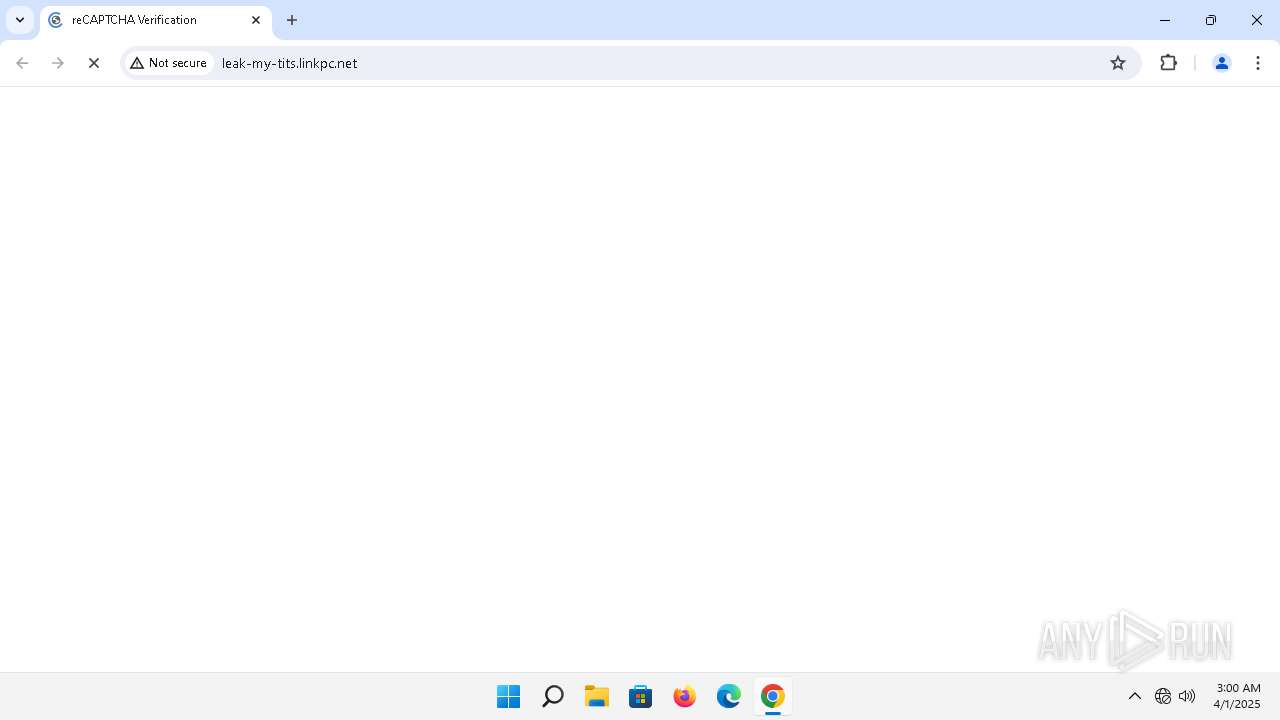The image size is (1280, 720).
Task: Open Microsoft Store from taskbar
Action: coord(640,696)
